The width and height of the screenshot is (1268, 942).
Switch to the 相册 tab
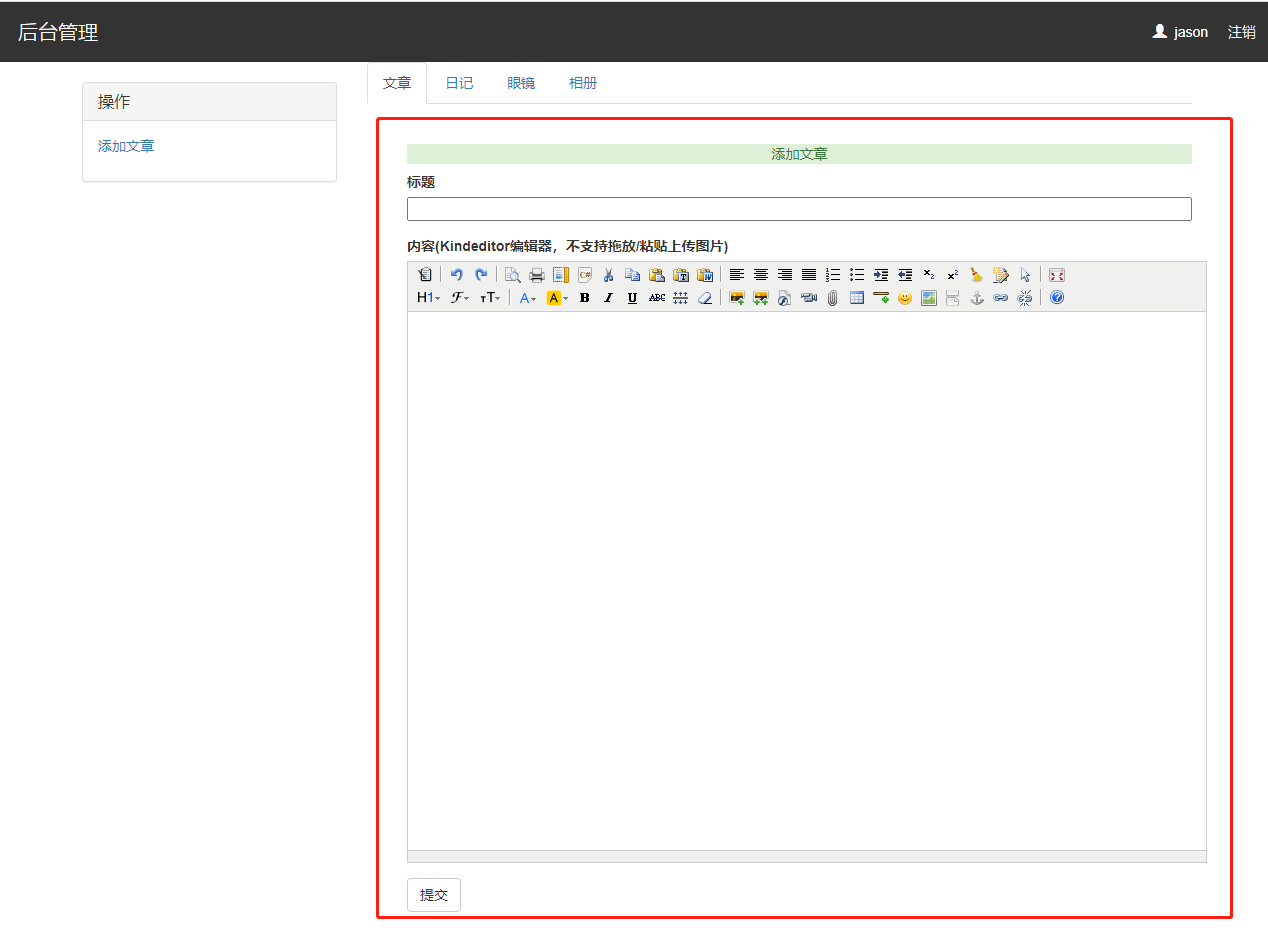click(x=583, y=83)
